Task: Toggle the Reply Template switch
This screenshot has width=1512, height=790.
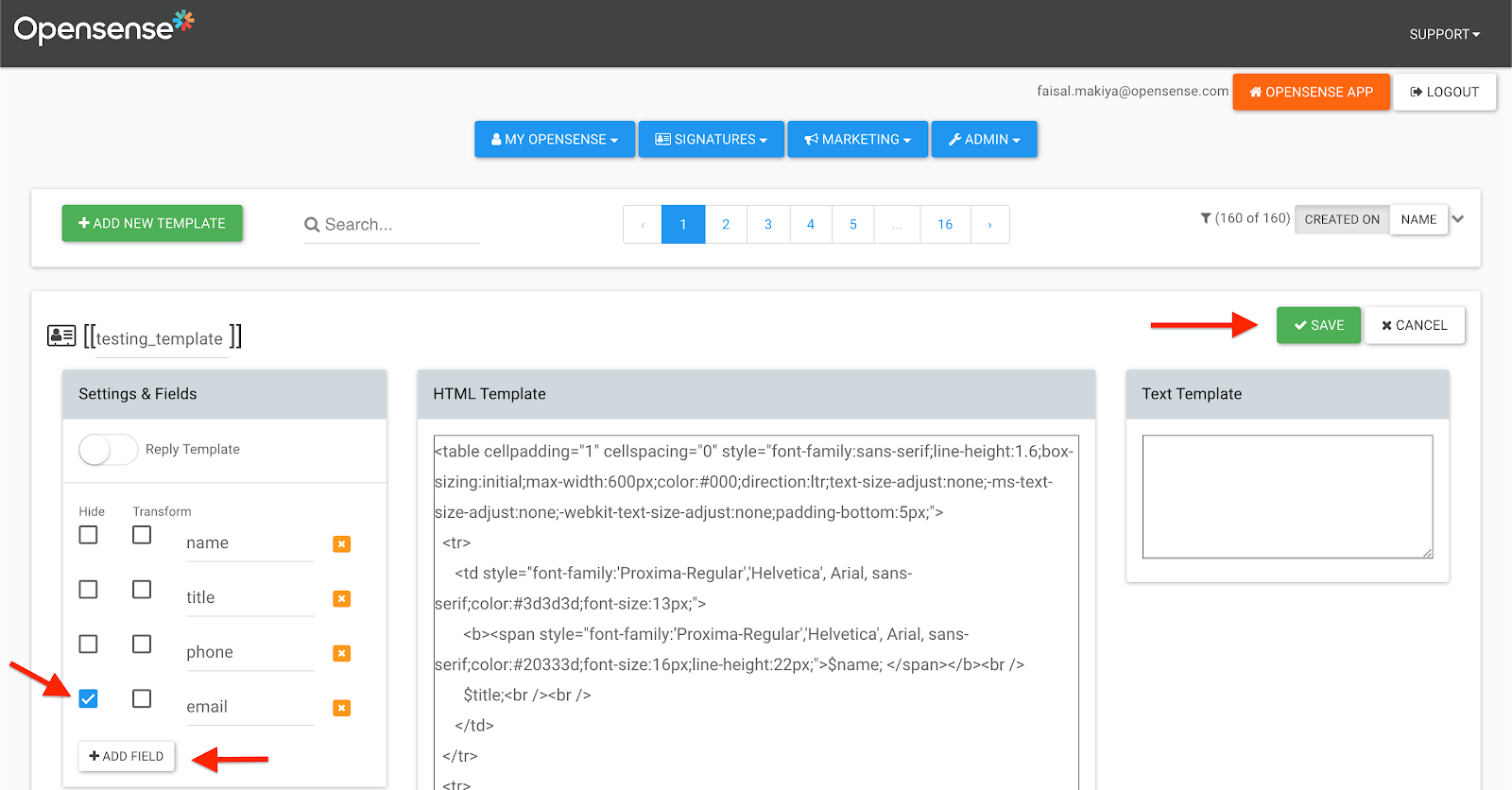Action: tap(108, 450)
